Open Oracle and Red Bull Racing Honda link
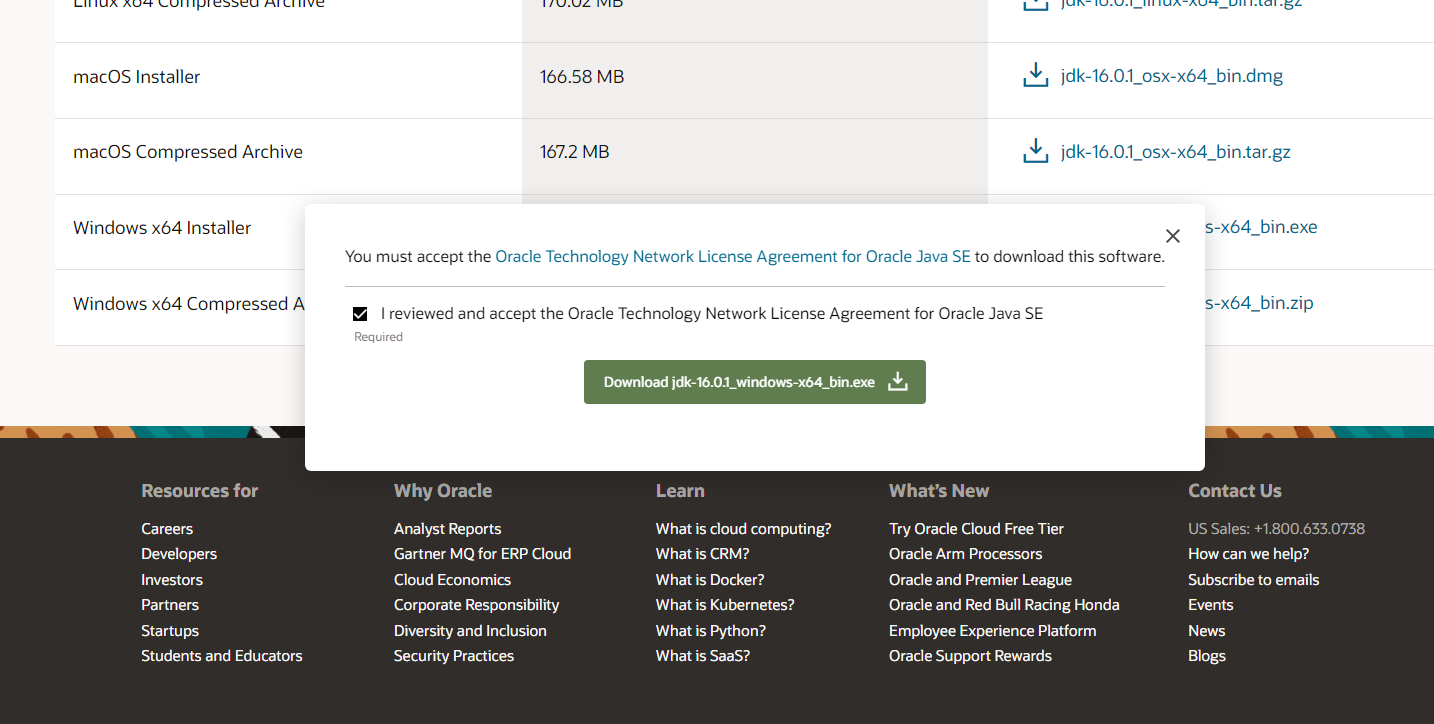1434x724 pixels. [x=1004, y=605]
